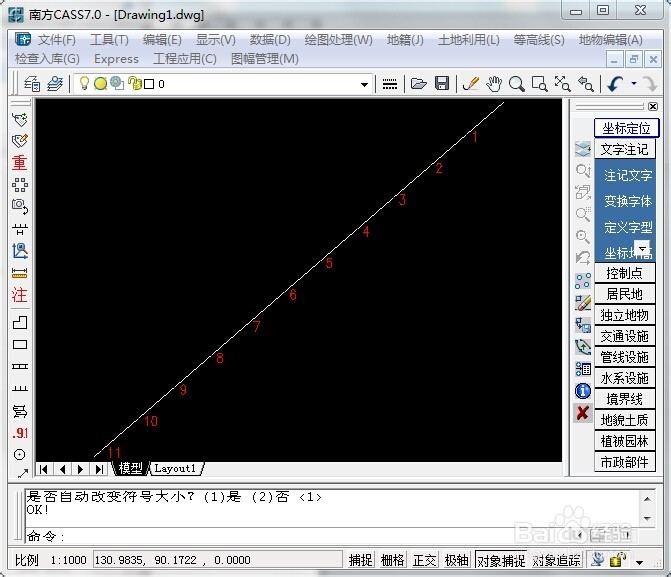This screenshot has height=577, width=671.
Task: Click the linetype lines icon
Action: [x=389, y=84]
